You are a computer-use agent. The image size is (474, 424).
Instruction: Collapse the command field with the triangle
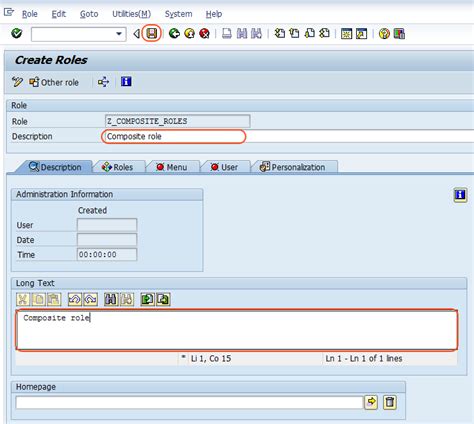136,34
